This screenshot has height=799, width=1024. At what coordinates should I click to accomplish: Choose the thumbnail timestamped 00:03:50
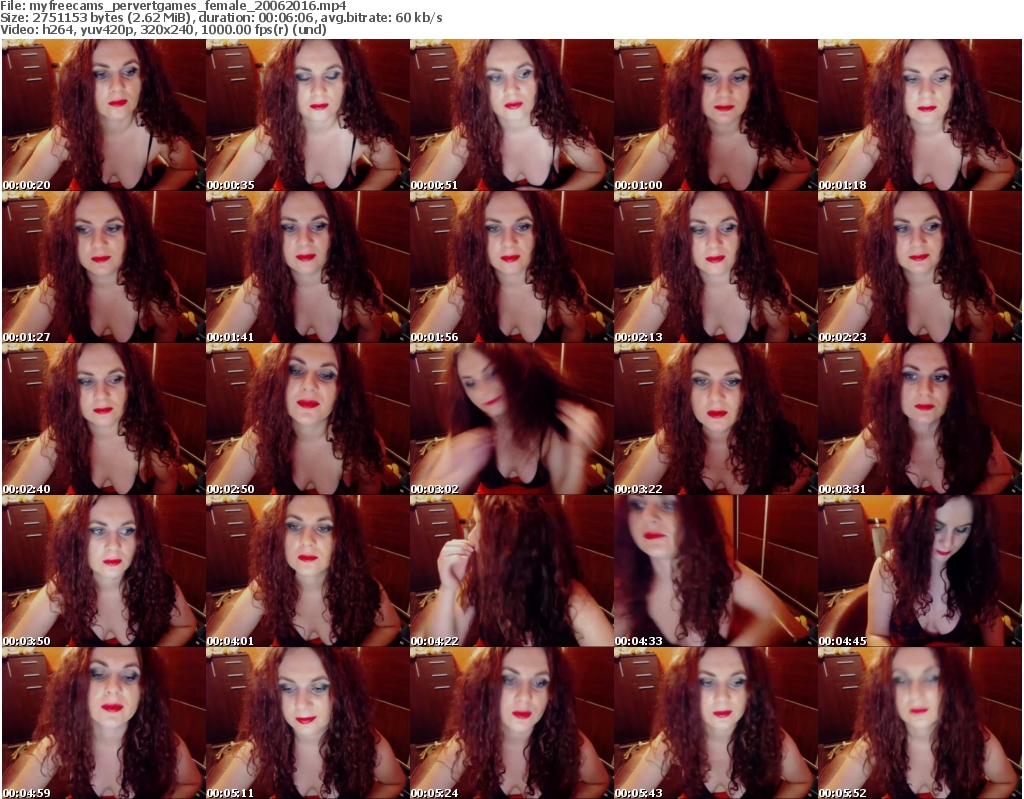pyautogui.click(x=104, y=571)
